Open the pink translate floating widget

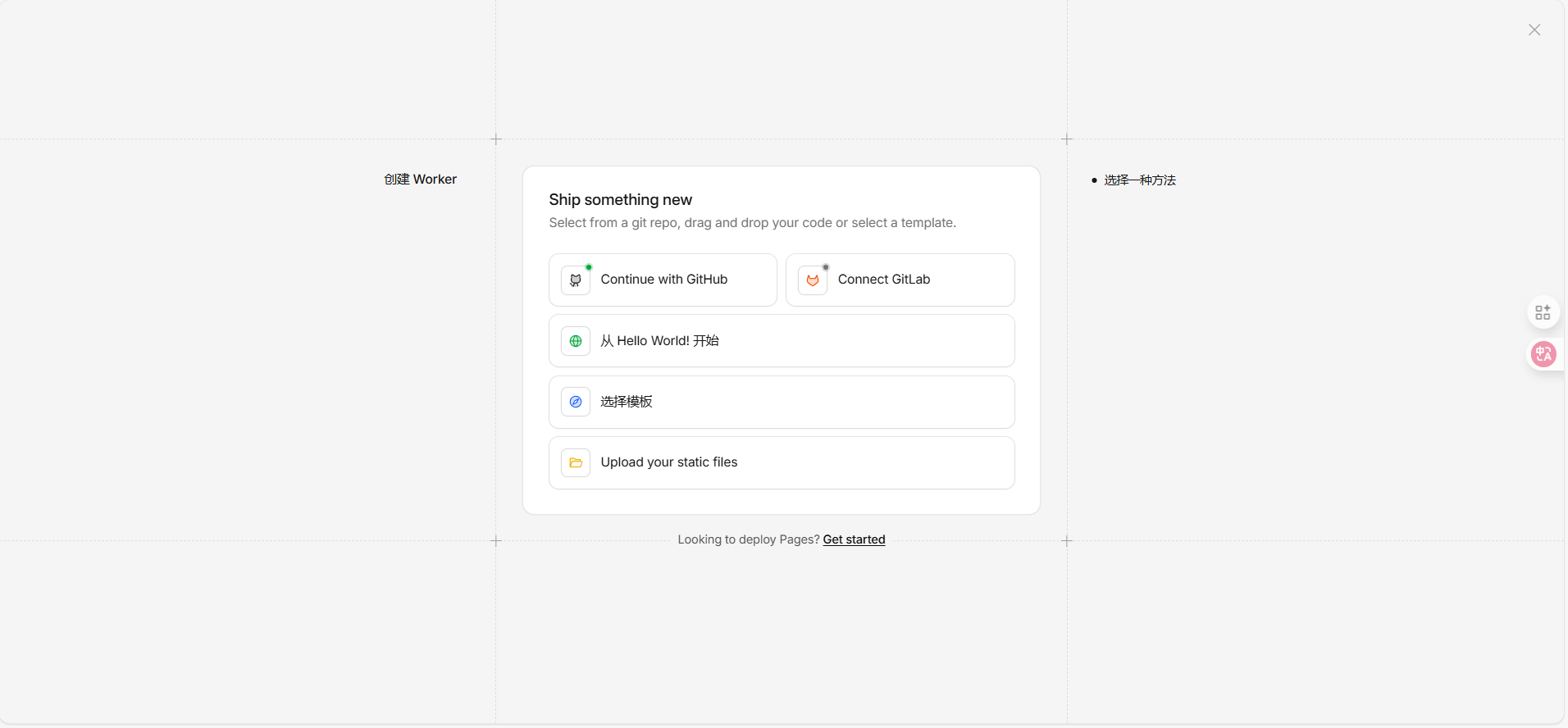coord(1543,354)
